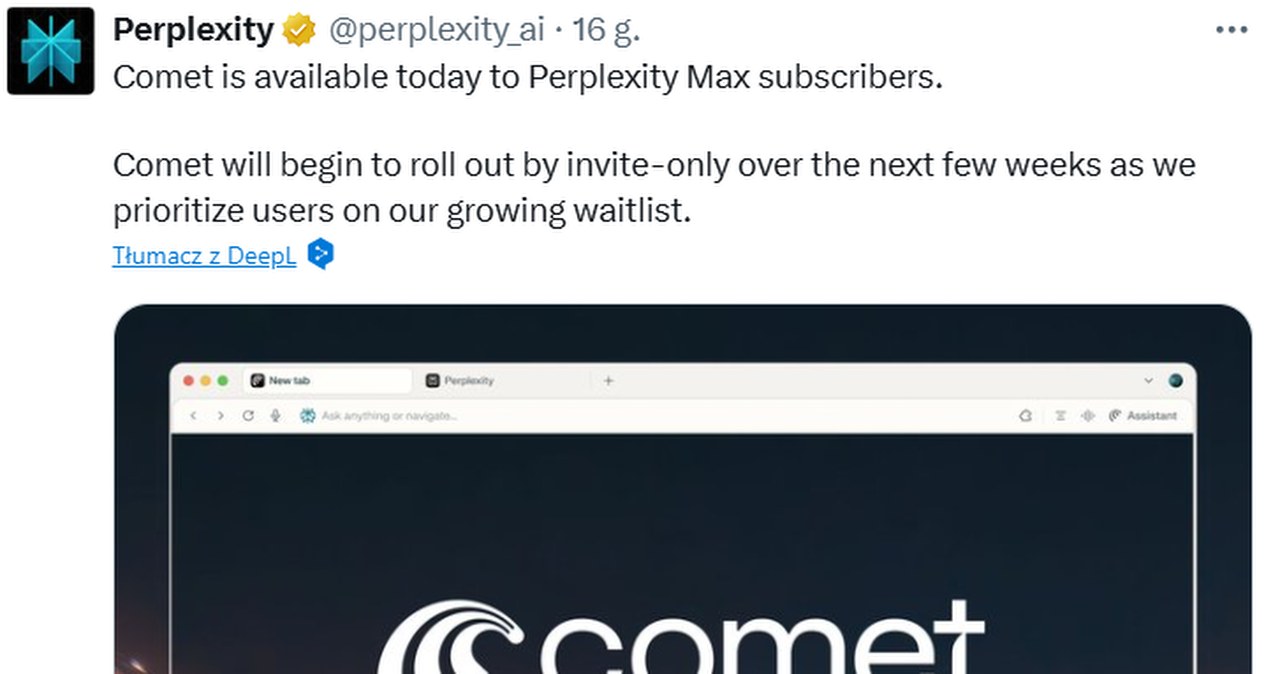1280x674 pixels.
Task: Open the @perplexity_ai handle
Action: pos(436,31)
